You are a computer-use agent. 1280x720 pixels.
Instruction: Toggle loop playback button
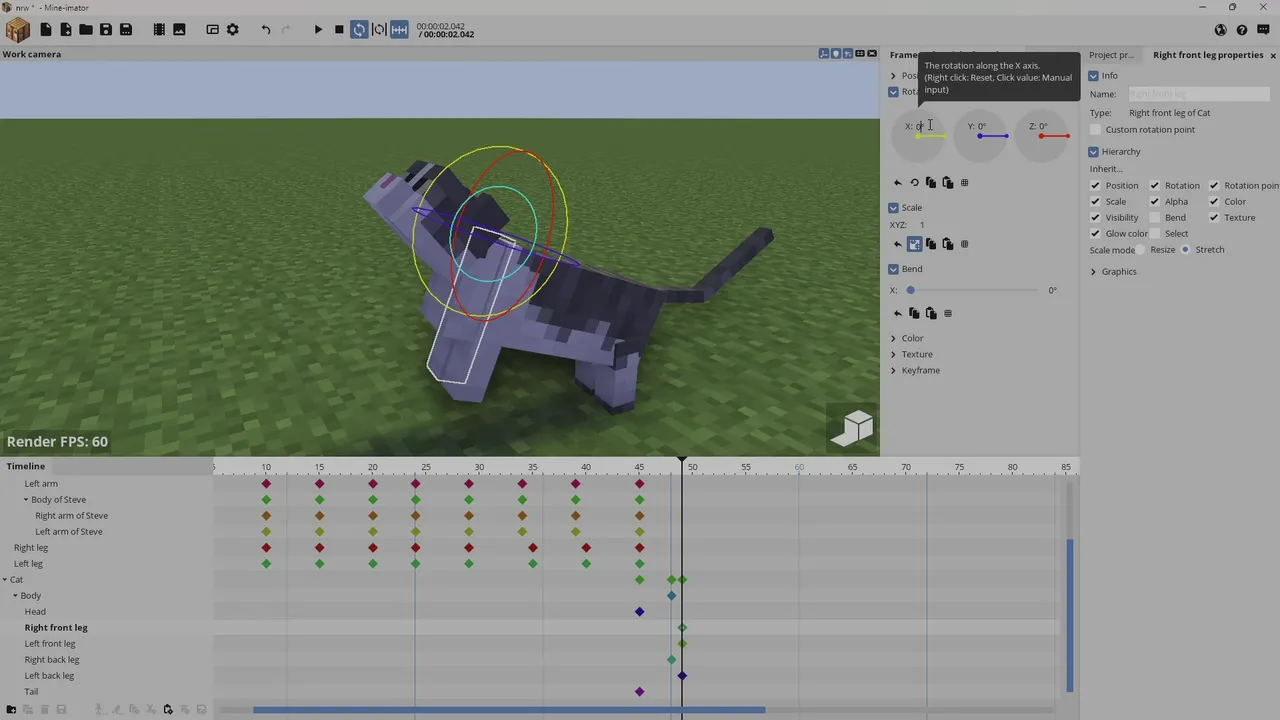click(x=359, y=30)
